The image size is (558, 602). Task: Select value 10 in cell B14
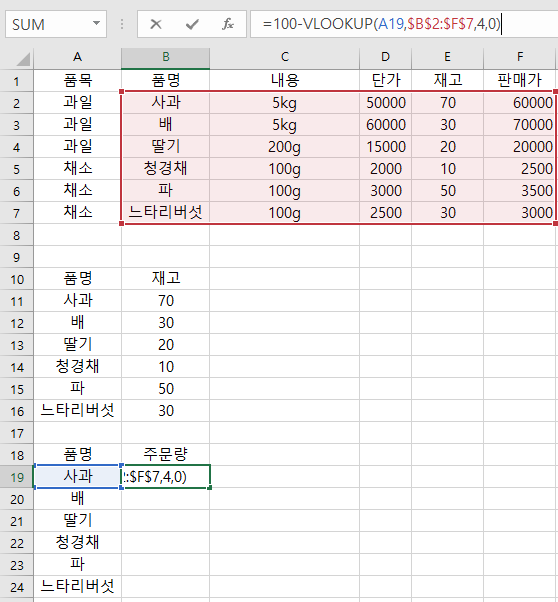pos(166,367)
